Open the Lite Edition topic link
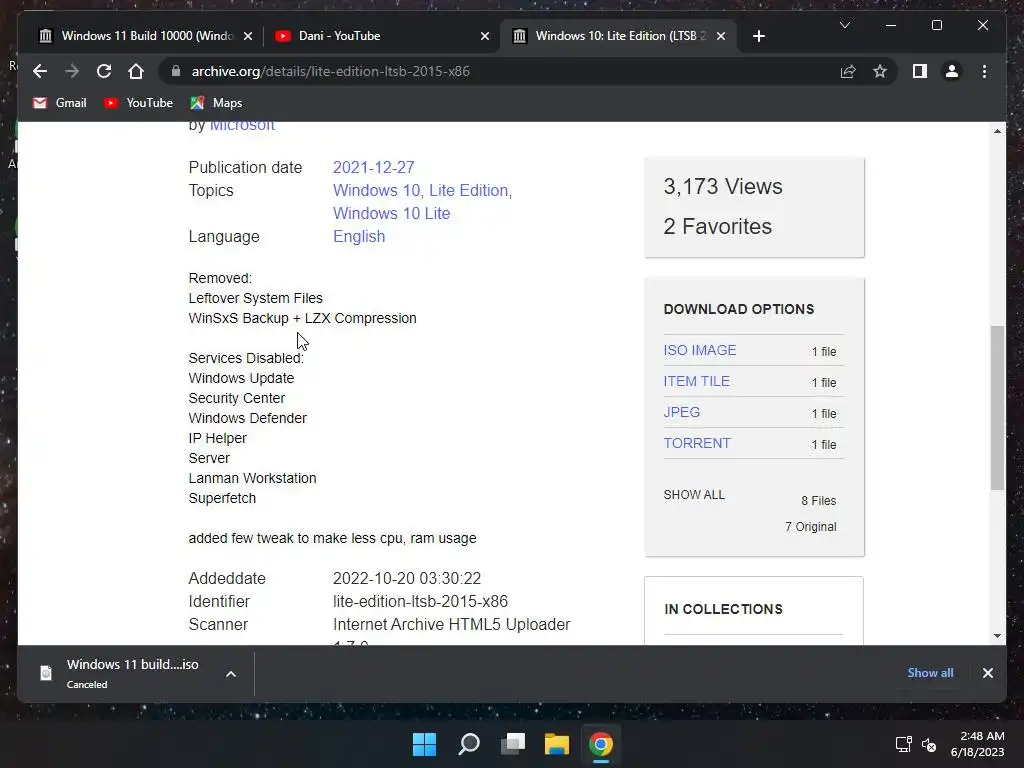1024x768 pixels. tap(468, 190)
